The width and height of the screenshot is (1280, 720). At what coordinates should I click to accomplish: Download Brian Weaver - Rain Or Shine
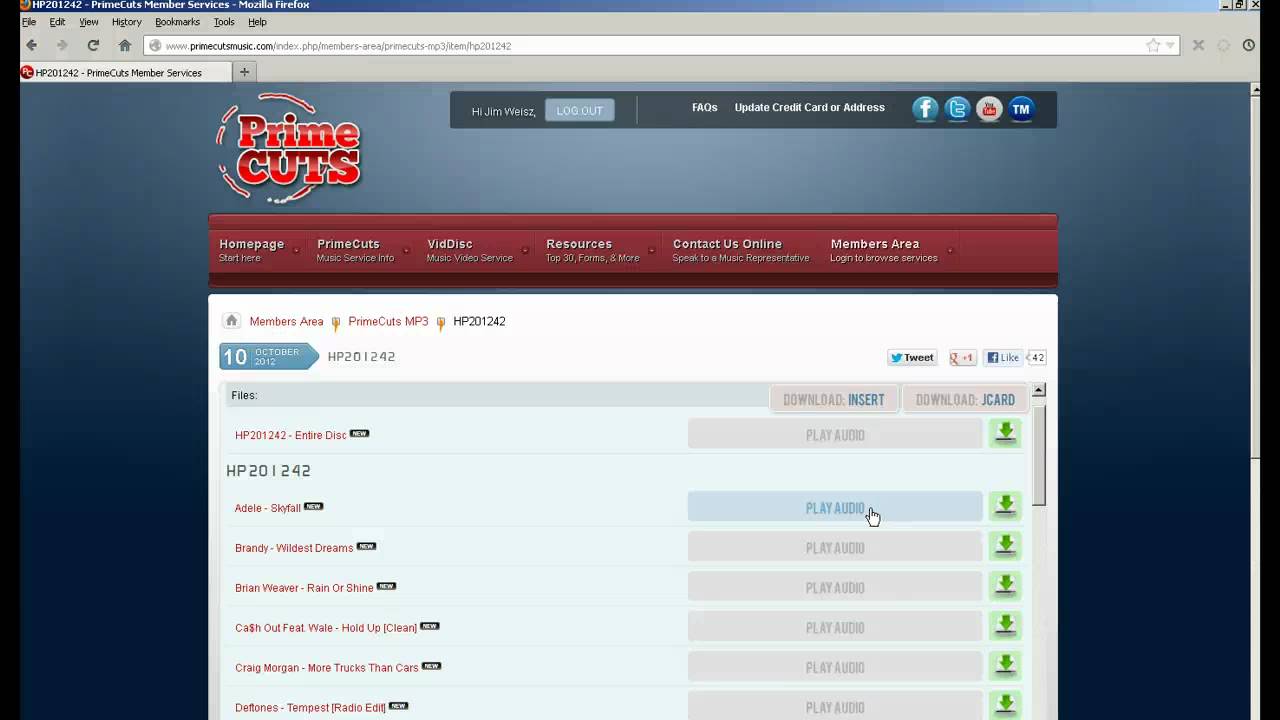tap(1005, 586)
